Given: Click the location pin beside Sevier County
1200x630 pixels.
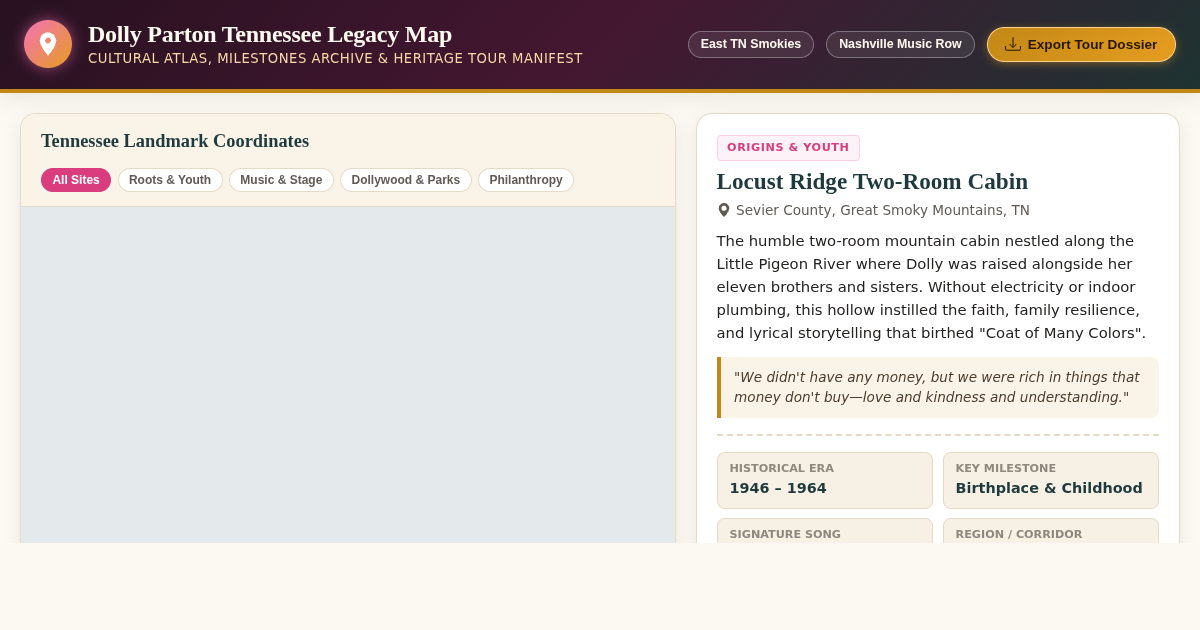Looking at the screenshot, I should click(724, 210).
